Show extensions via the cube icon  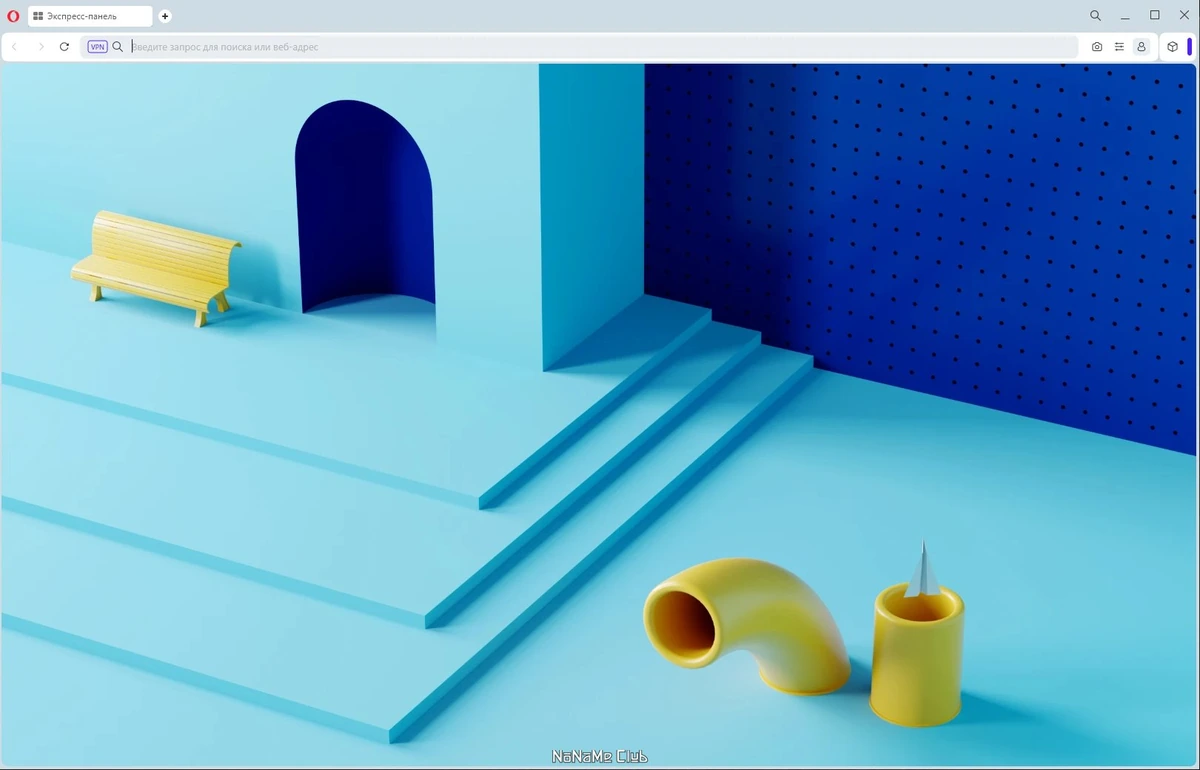click(x=1172, y=47)
